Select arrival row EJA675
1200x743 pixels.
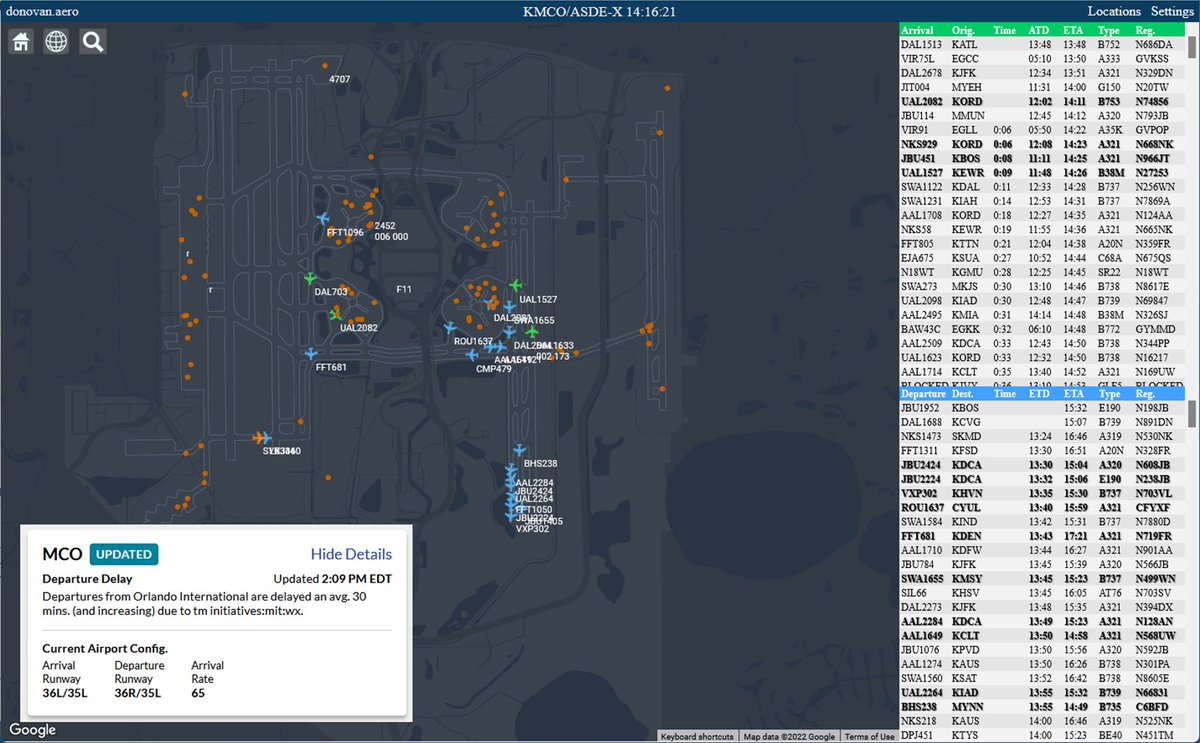[1043, 258]
